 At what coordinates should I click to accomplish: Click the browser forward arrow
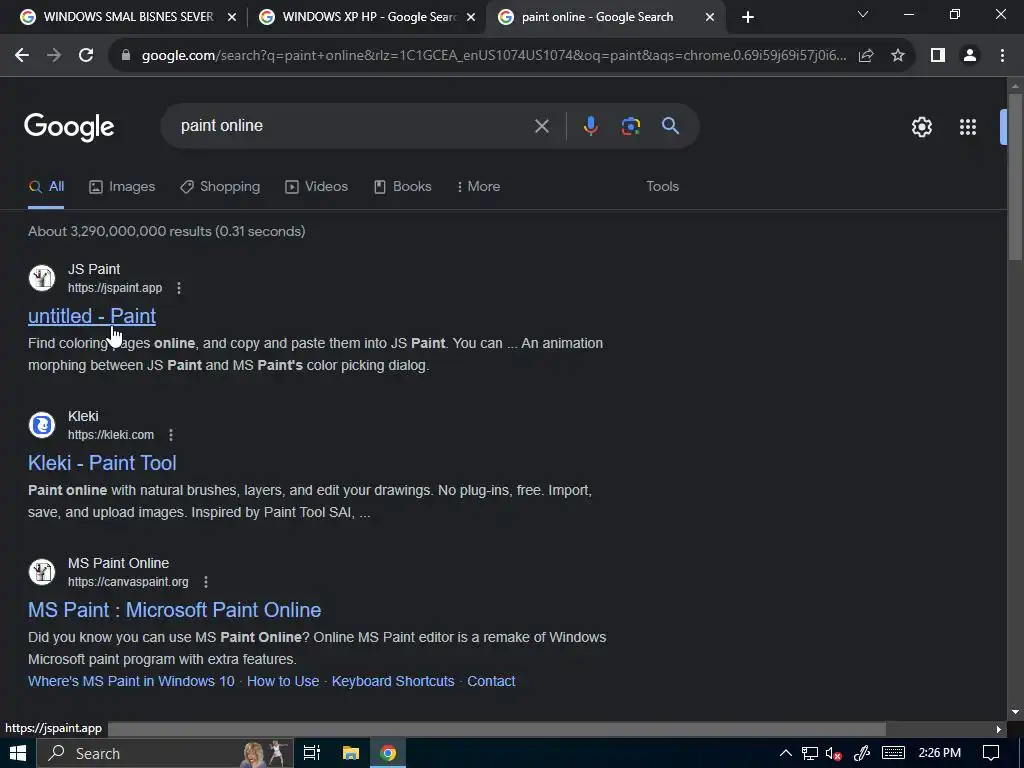pos(54,56)
